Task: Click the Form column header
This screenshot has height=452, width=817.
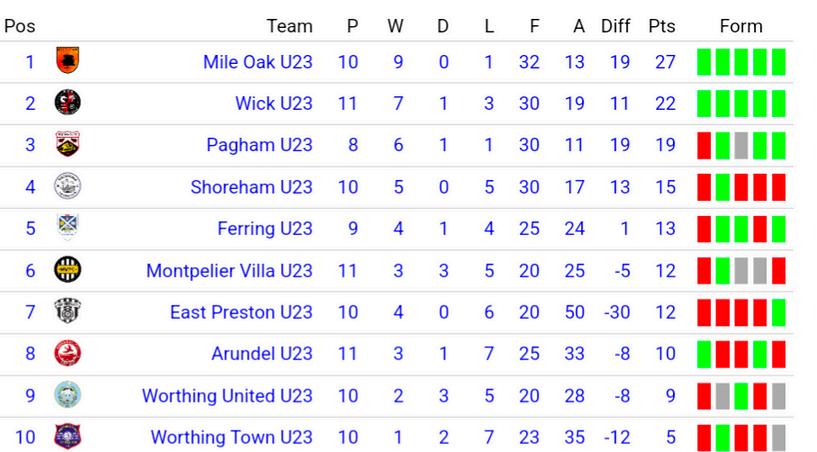Action: pyautogui.click(x=741, y=26)
